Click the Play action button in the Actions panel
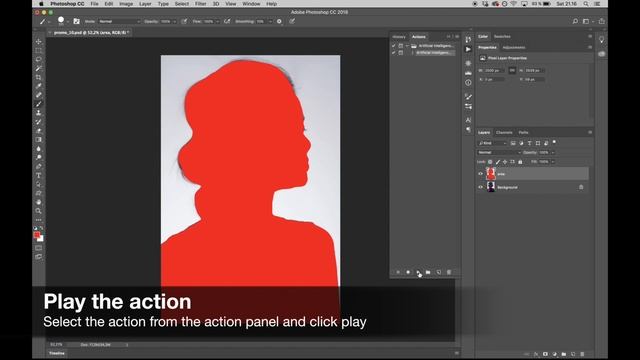Viewport: 640px width, 360px height. coord(418,272)
